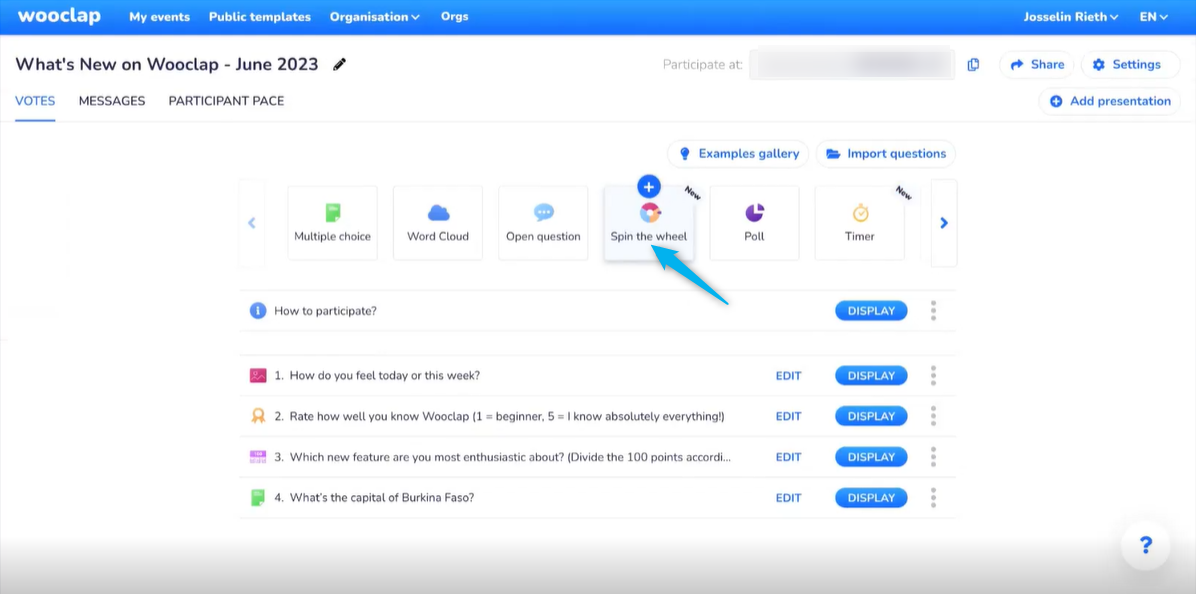This screenshot has height=594, width=1196.
Task: Click the info icon beside How to participate
Action: (258, 311)
